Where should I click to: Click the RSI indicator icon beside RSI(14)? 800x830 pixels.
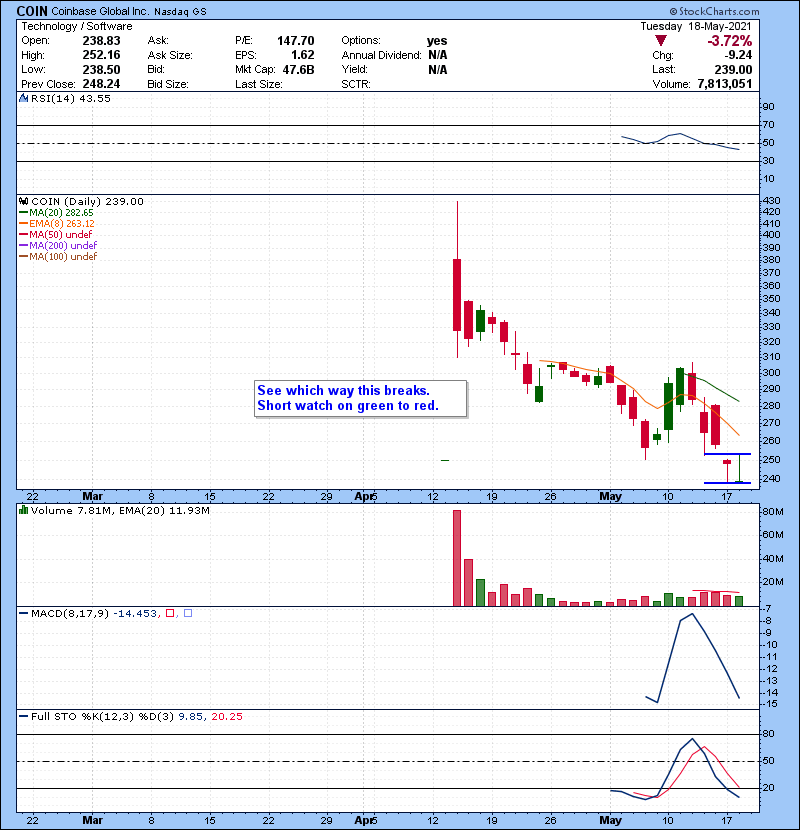(x=23, y=98)
